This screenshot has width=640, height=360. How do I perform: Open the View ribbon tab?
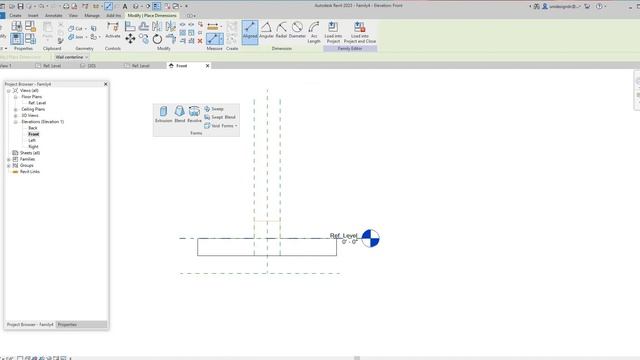pyautogui.click(x=73, y=16)
